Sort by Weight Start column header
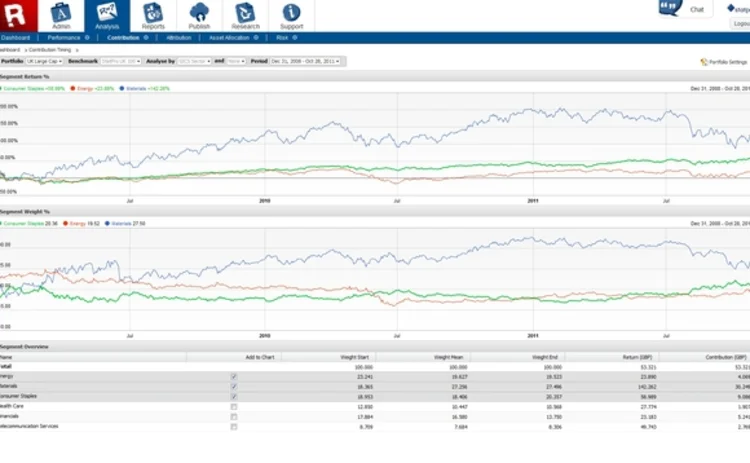The image size is (750, 463). coord(354,357)
